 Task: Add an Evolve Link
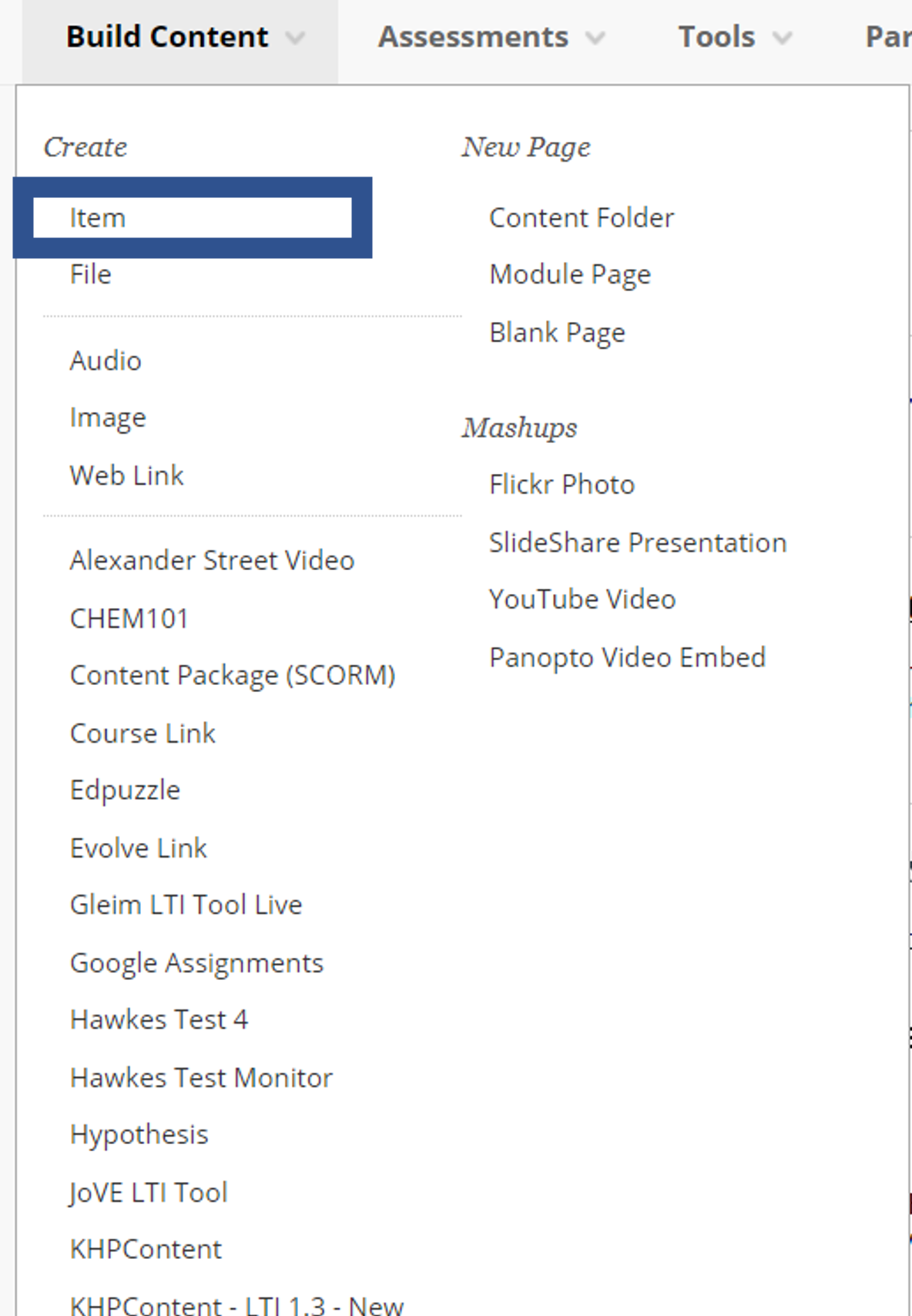point(138,847)
